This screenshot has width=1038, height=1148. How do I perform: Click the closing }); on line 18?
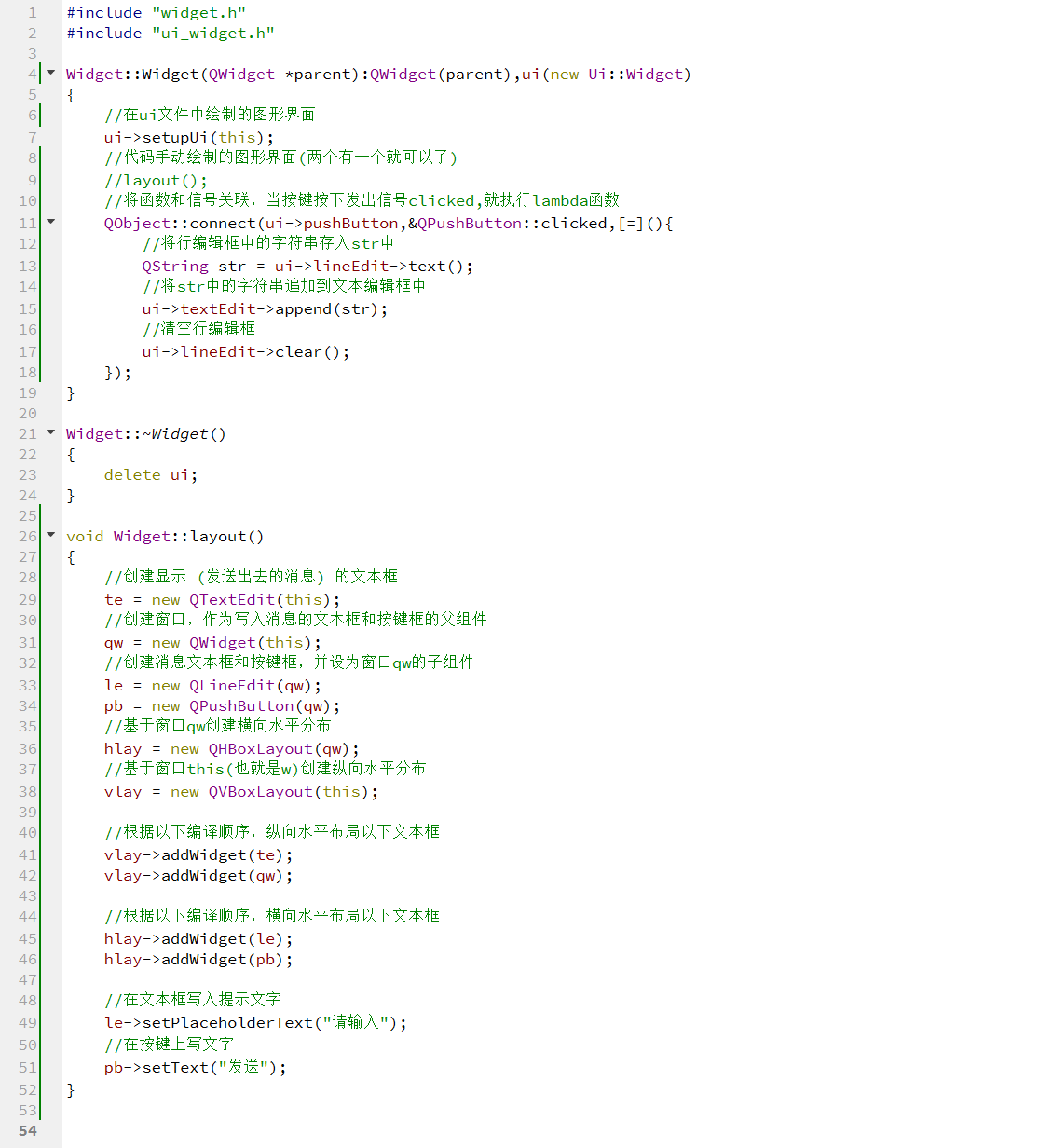point(118,372)
